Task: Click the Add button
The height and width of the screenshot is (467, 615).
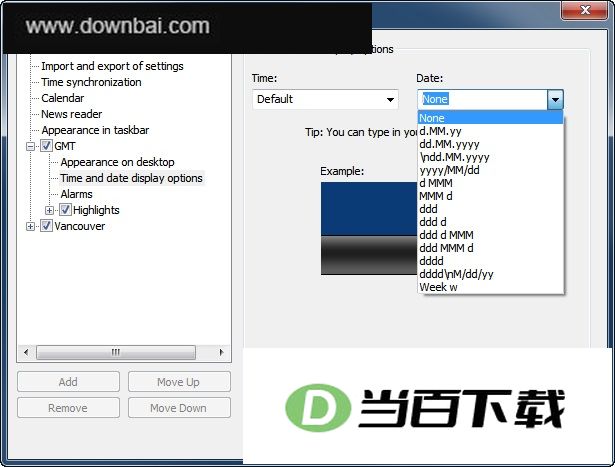Action: 68,382
